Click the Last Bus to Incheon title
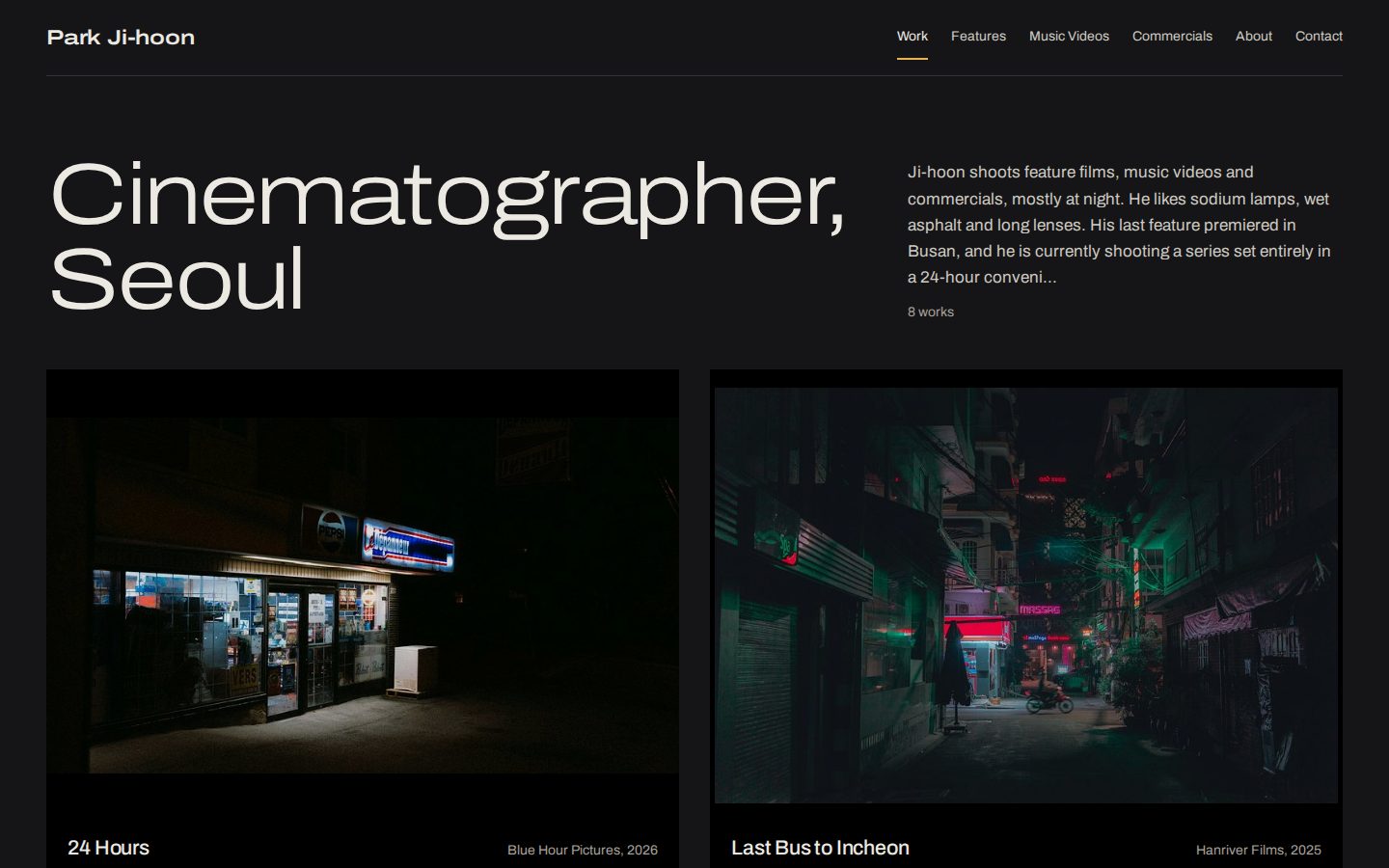 pyautogui.click(x=820, y=848)
